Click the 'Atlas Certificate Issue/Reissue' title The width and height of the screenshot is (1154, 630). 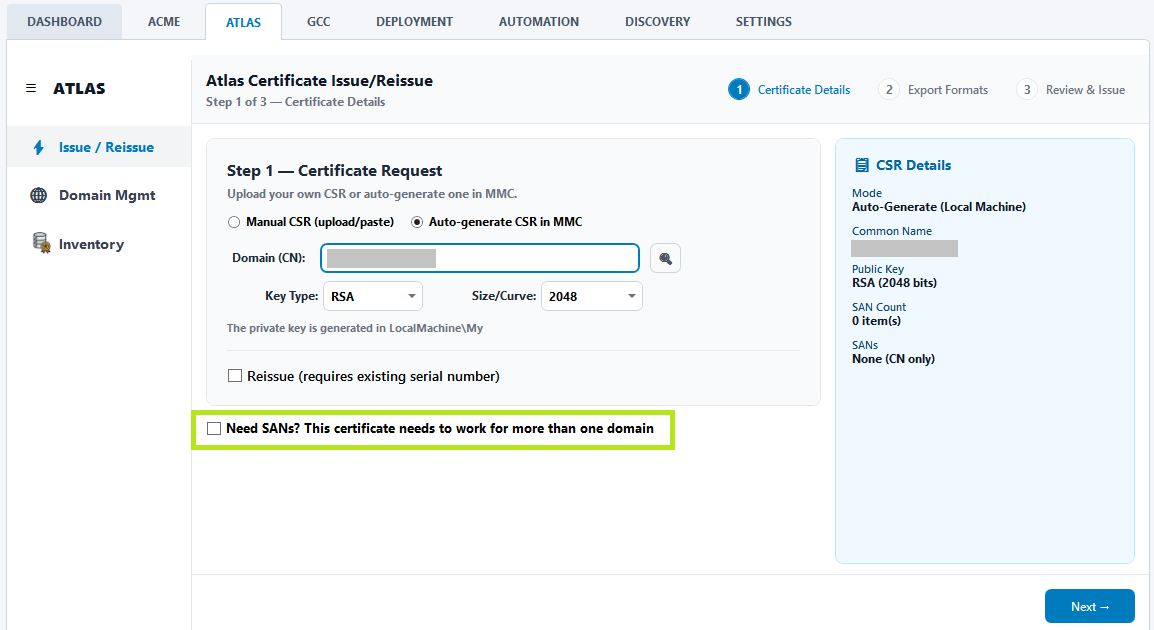(x=319, y=81)
